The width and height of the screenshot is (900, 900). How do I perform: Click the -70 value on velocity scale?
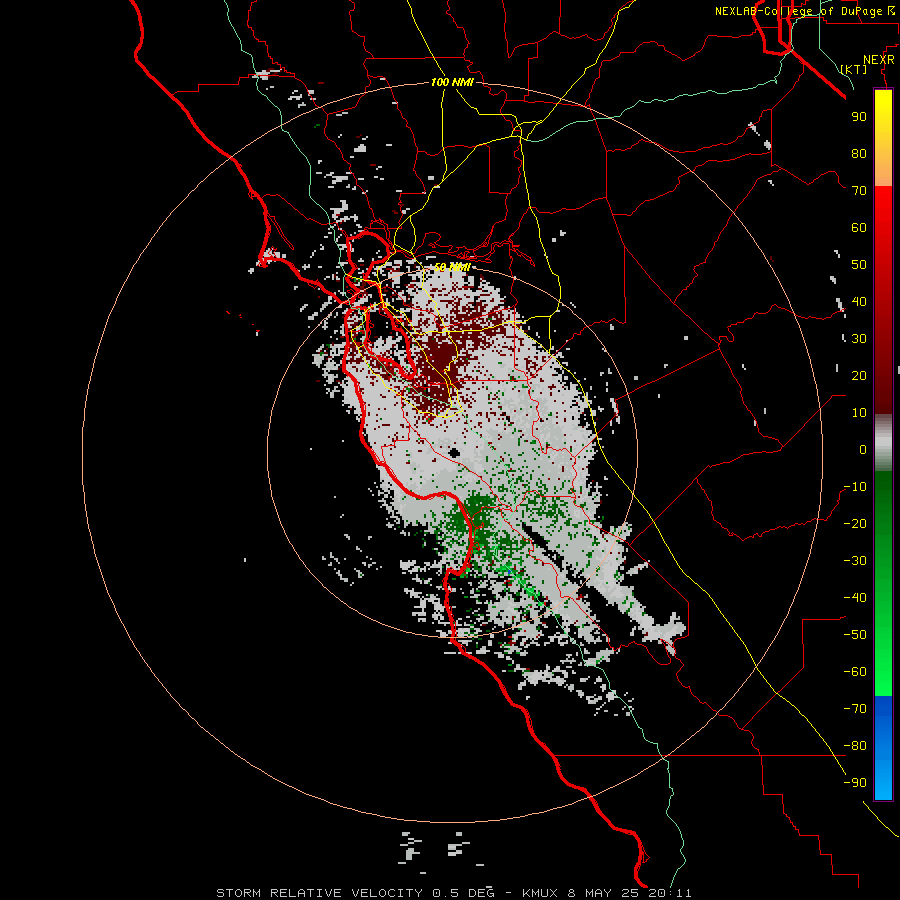tap(855, 709)
